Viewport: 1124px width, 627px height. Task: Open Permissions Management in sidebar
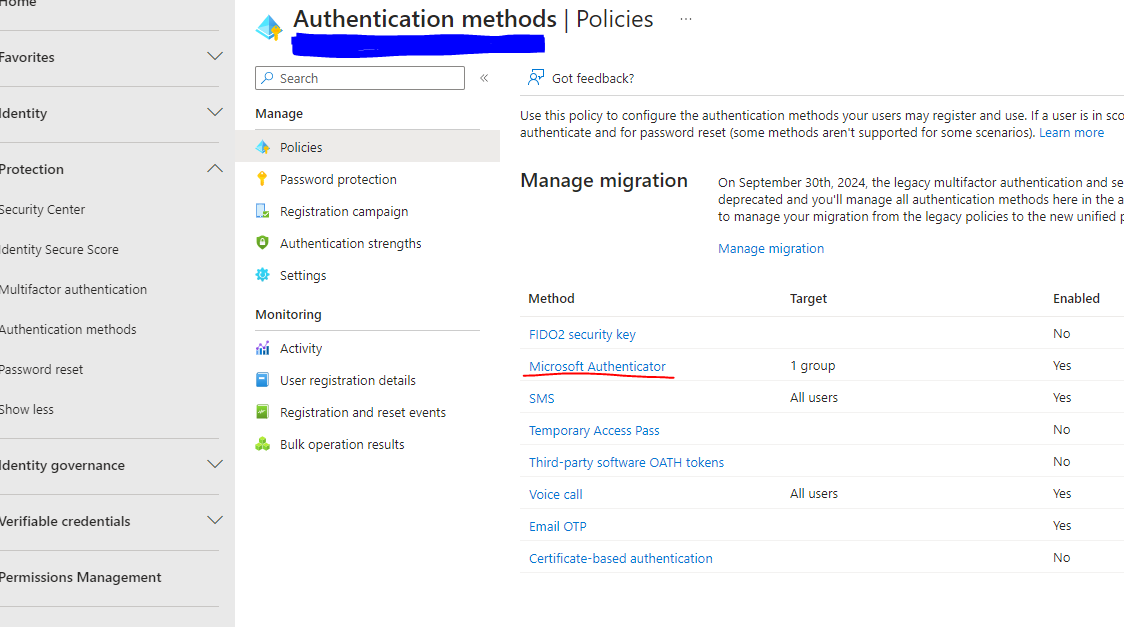[x=80, y=577]
